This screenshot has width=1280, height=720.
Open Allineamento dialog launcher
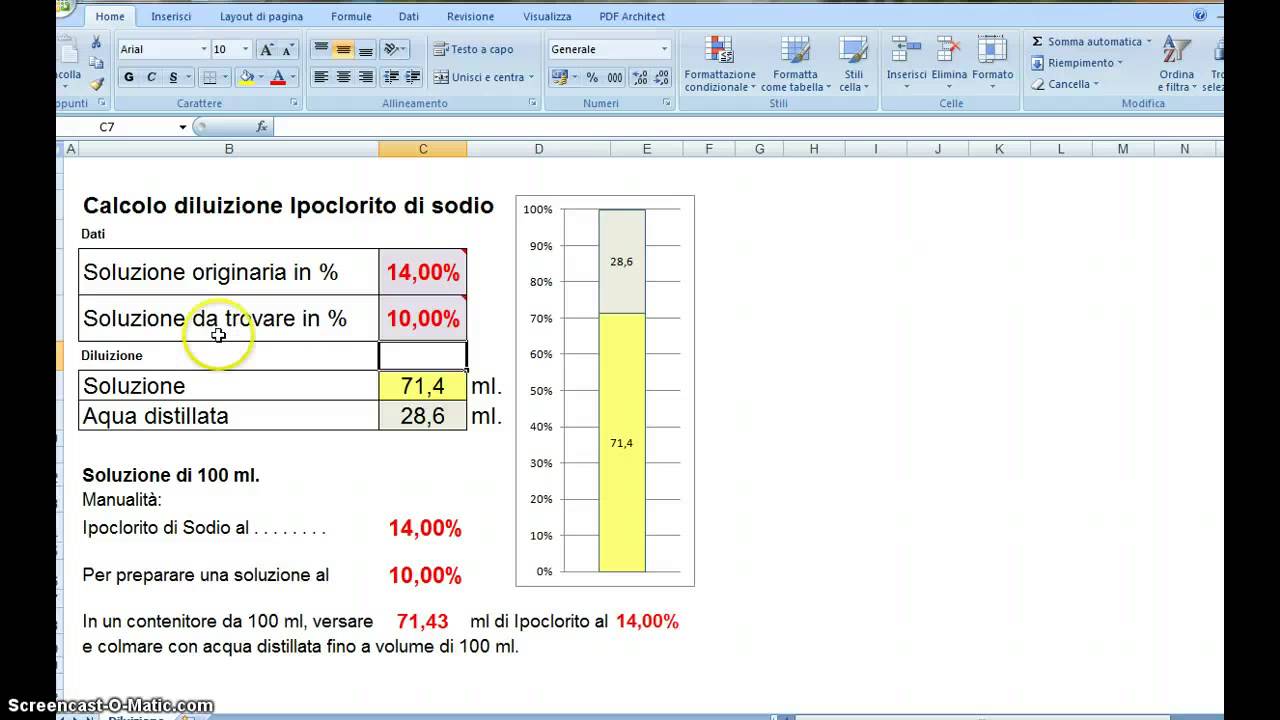(x=533, y=103)
